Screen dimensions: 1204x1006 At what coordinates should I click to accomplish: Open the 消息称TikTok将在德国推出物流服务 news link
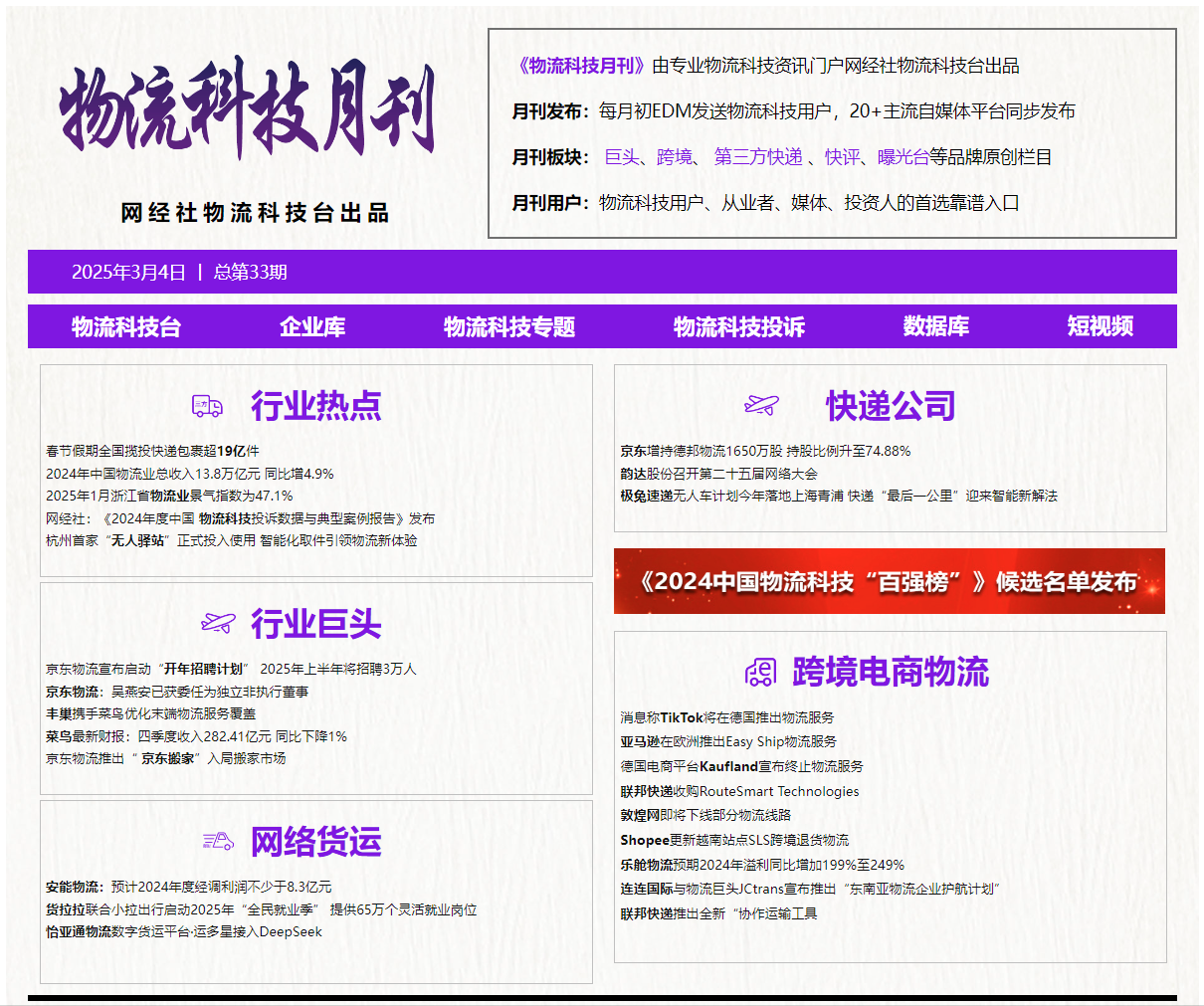pos(727,717)
